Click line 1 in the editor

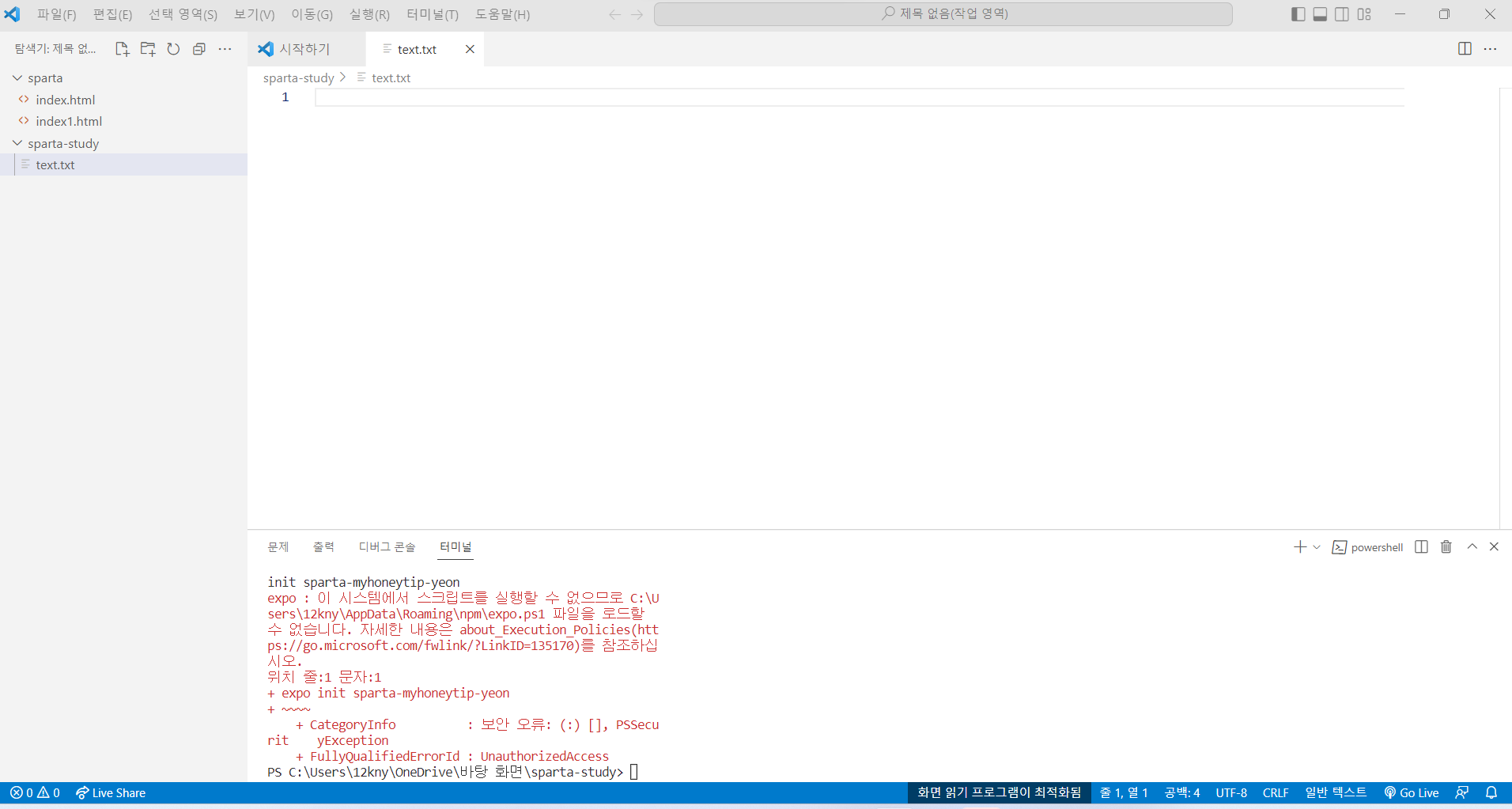click(860, 97)
